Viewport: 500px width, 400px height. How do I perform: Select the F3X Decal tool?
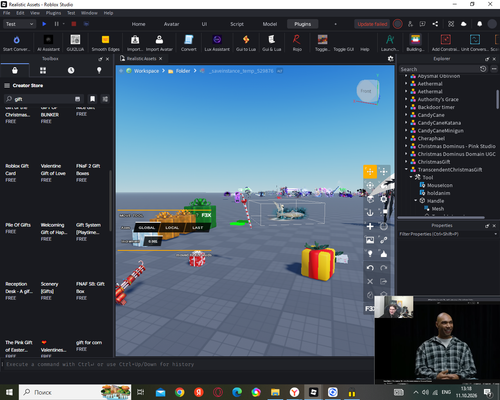click(370, 240)
